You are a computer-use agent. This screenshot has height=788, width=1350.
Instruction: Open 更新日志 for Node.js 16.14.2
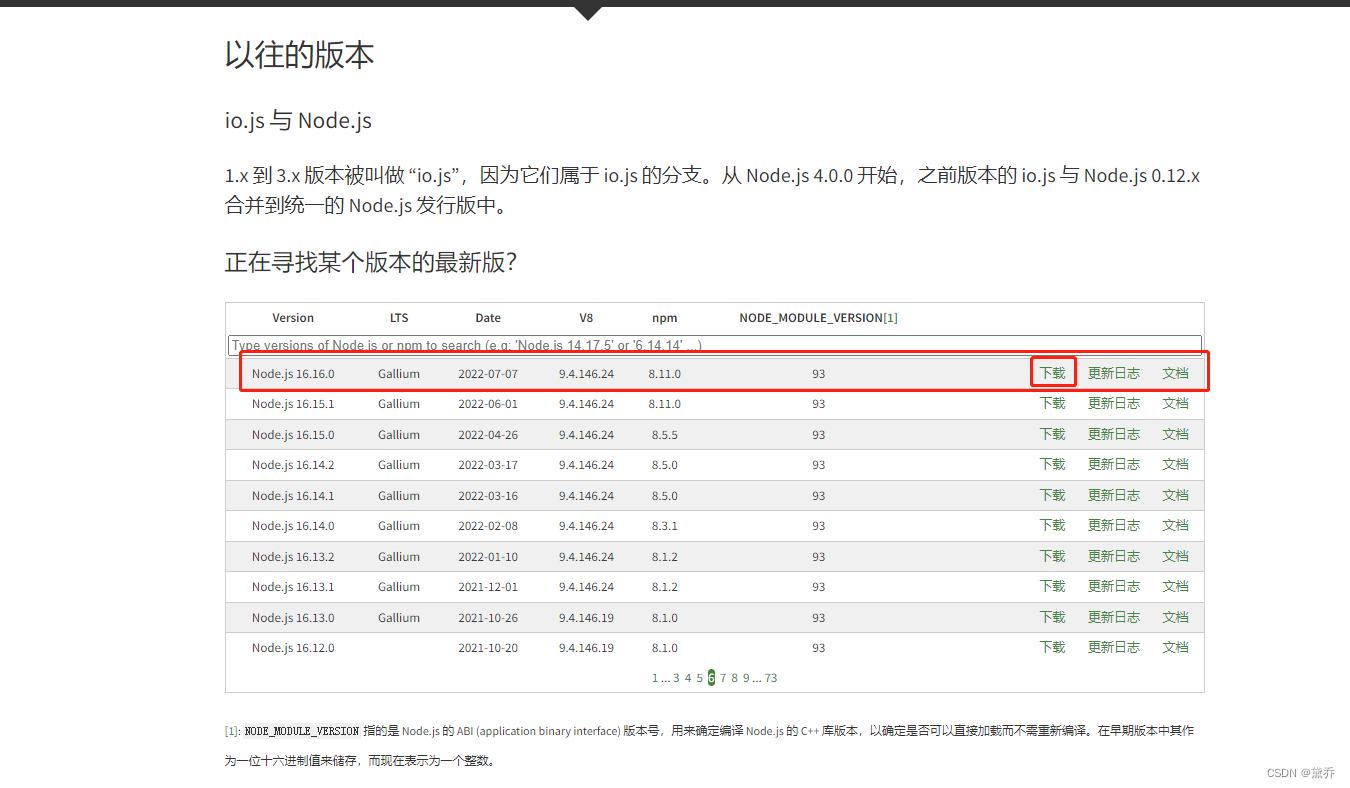click(1114, 465)
